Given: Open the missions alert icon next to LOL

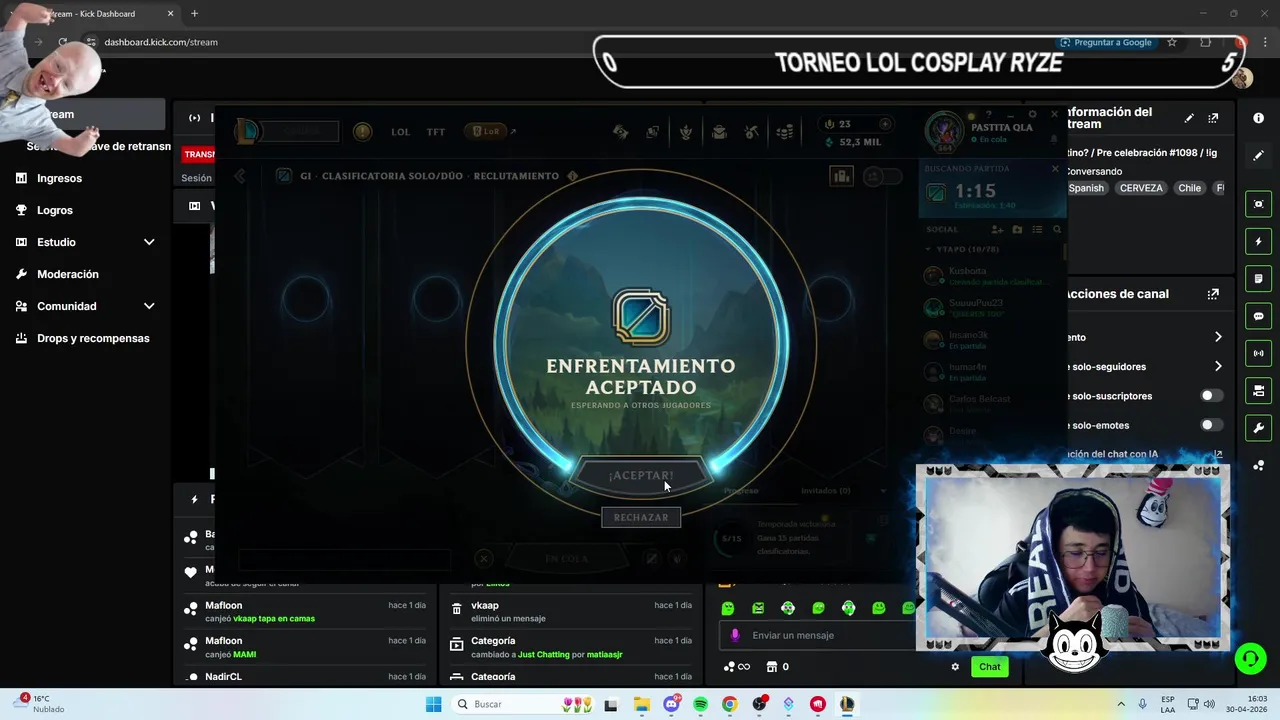Looking at the screenshot, I should point(362,132).
